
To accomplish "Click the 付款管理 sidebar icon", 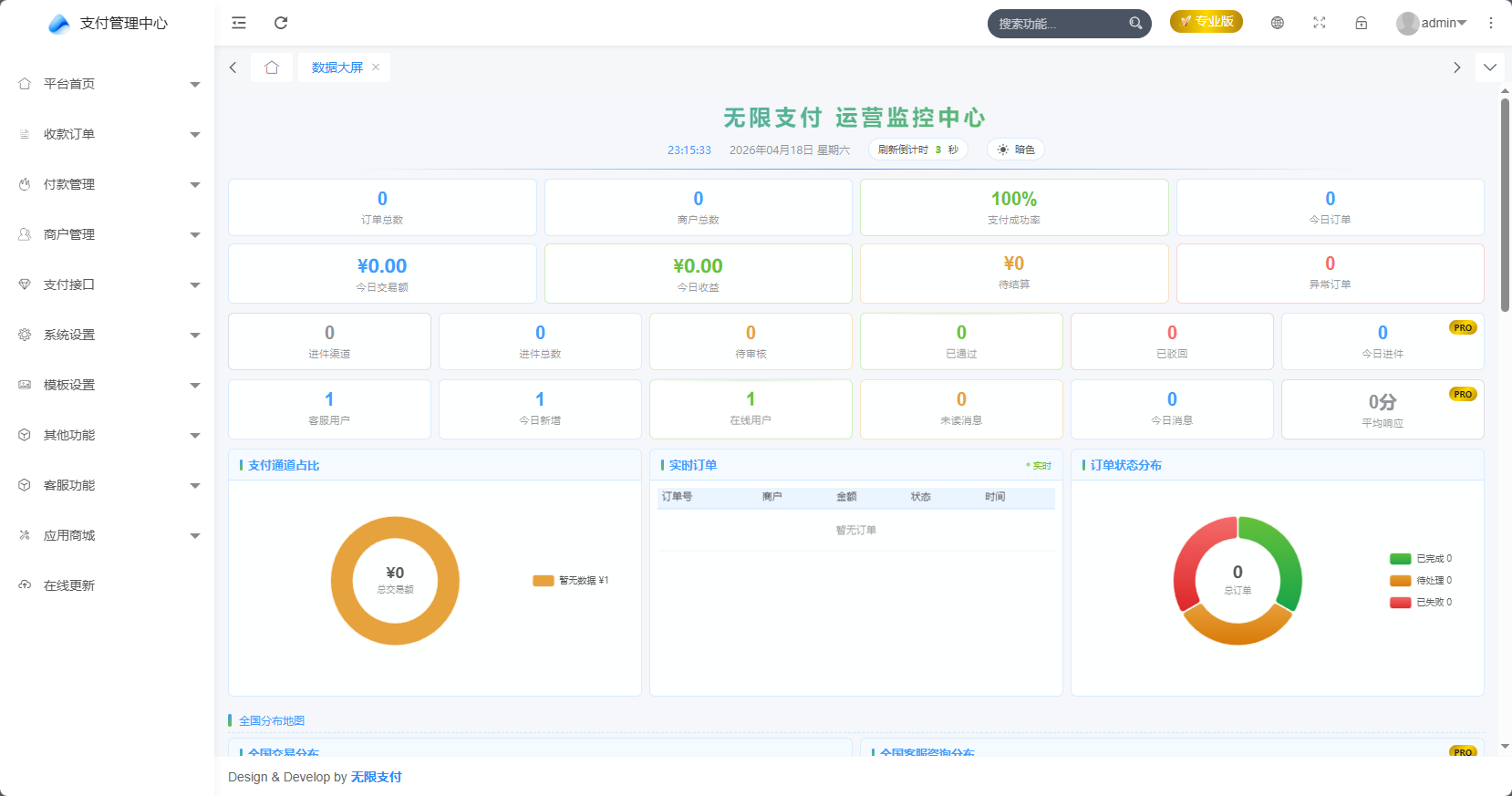I will pyautogui.click(x=25, y=184).
